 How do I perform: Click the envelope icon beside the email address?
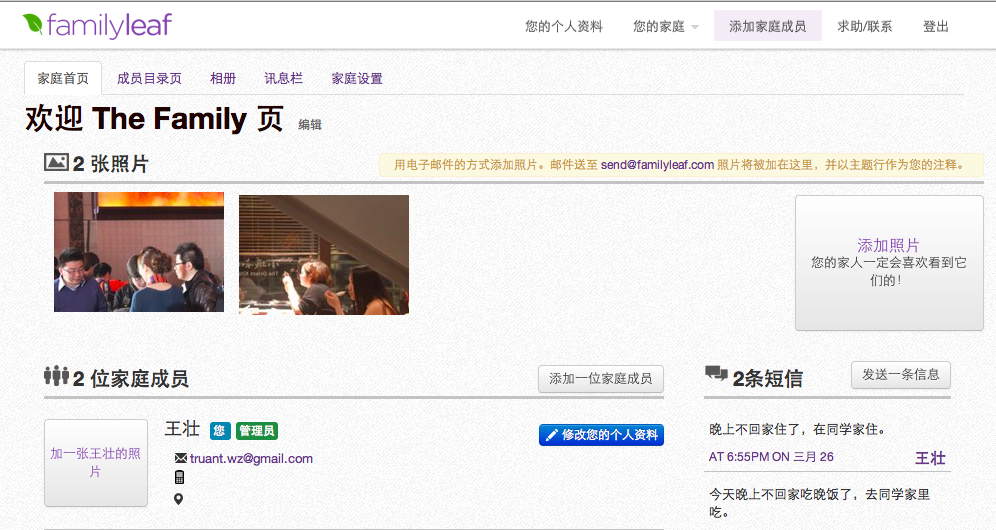tap(180, 458)
